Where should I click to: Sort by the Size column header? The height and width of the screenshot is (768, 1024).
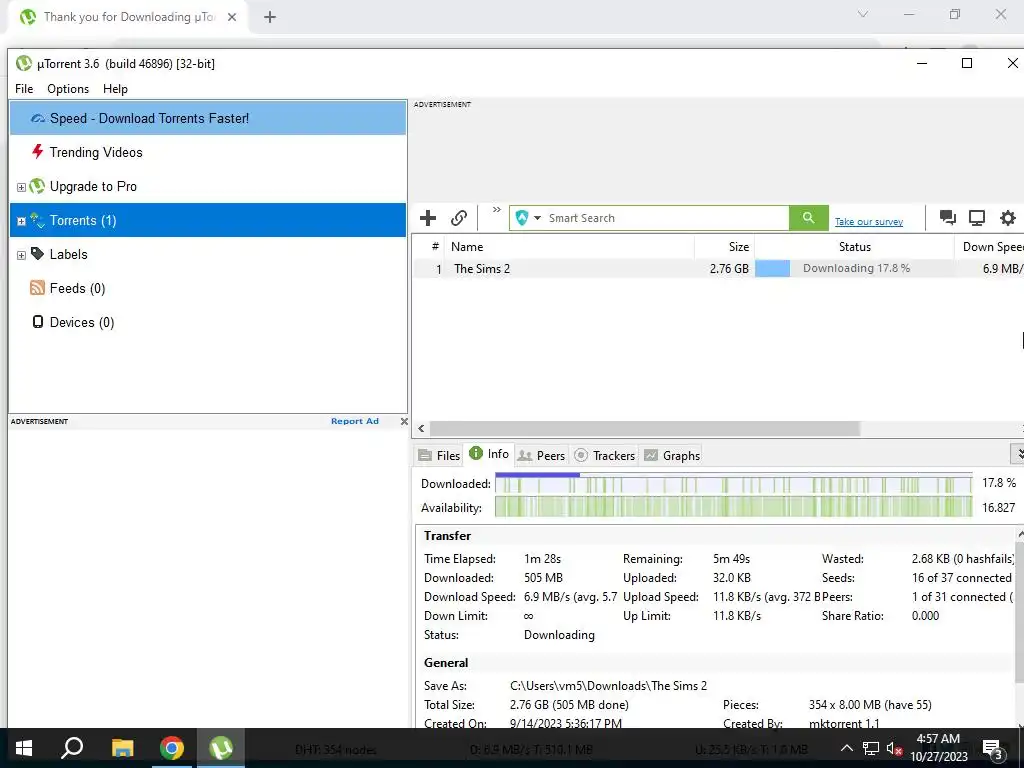point(724,247)
